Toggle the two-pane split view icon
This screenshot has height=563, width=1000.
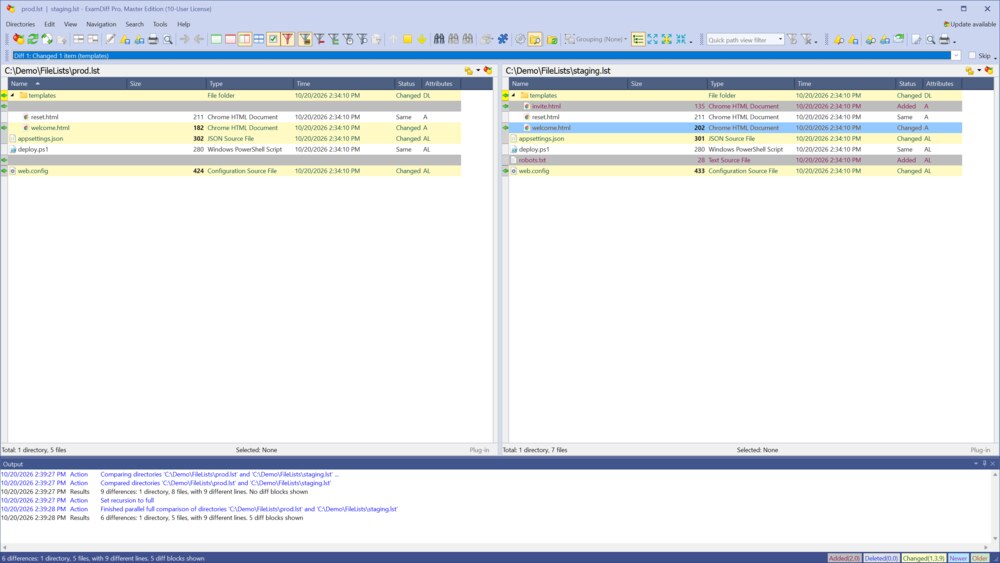tap(244, 40)
